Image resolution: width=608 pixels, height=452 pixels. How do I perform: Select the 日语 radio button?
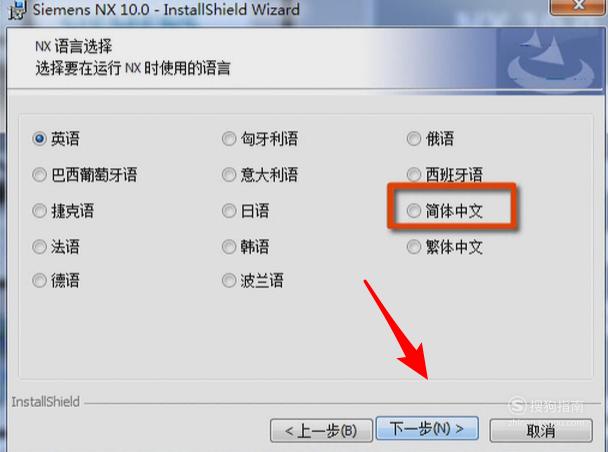229,211
